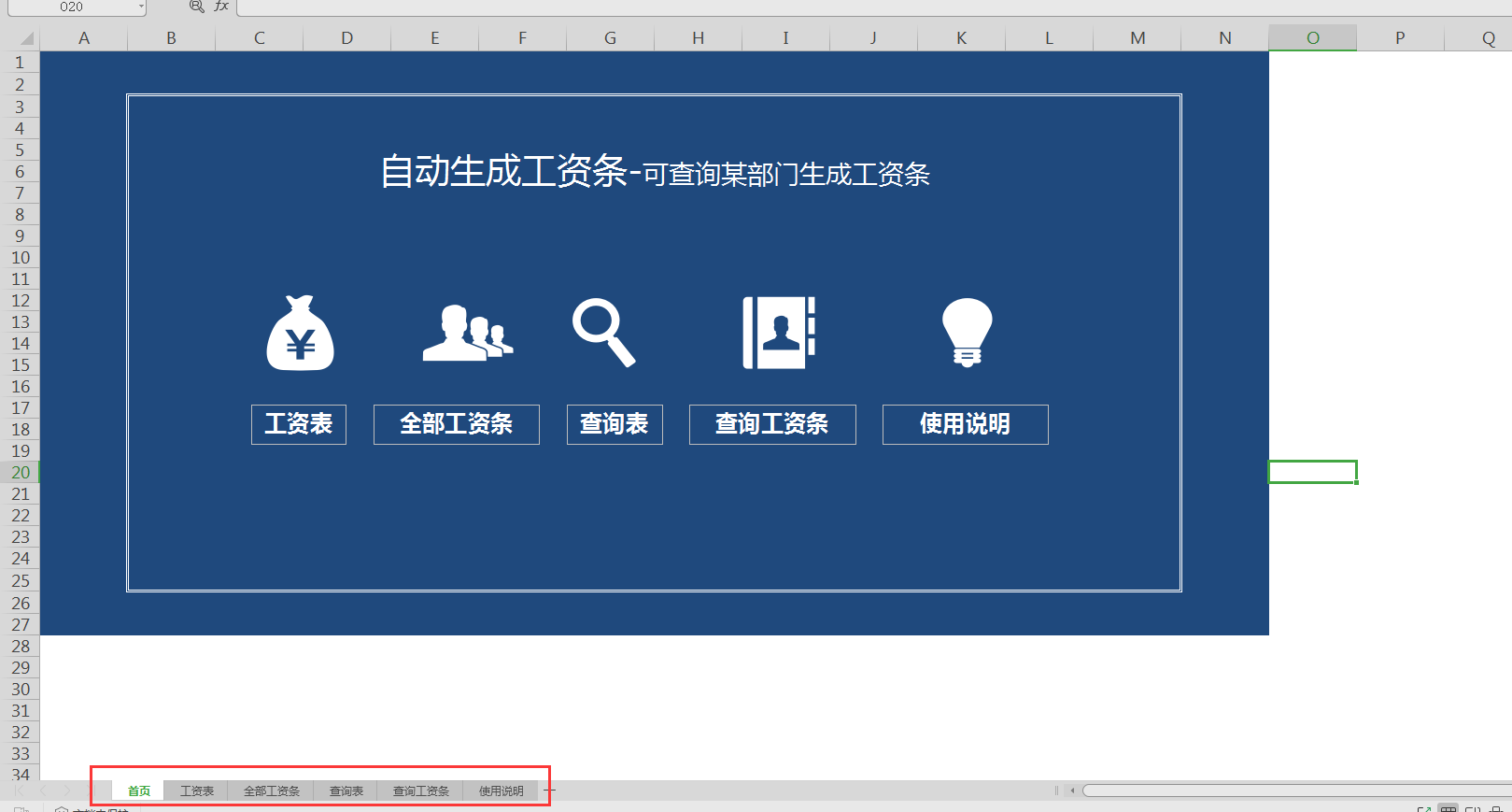Image resolution: width=1512 pixels, height=812 pixels.
Task: Click the light bulb icon above 使用说明
Action: click(x=967, y=333)
